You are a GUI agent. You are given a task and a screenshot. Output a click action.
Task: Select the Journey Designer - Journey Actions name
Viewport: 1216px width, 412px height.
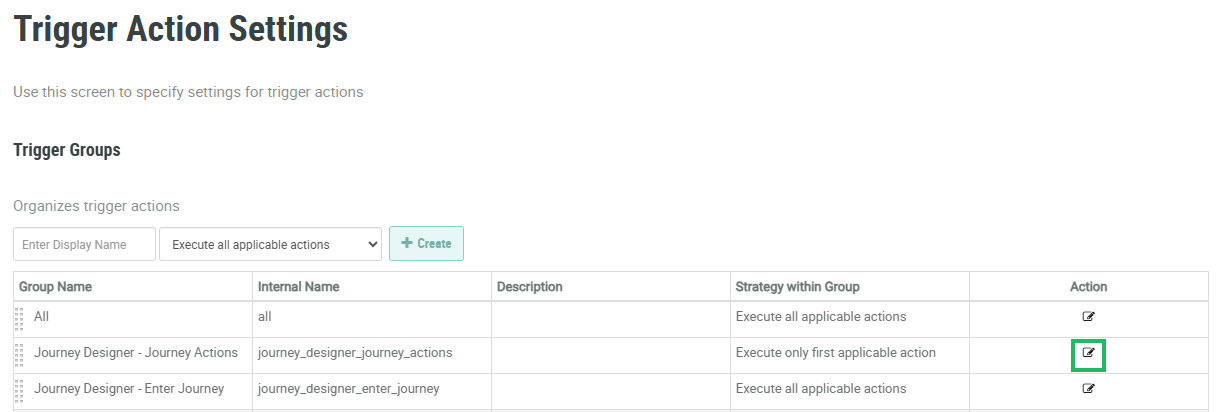click(136, 353)
